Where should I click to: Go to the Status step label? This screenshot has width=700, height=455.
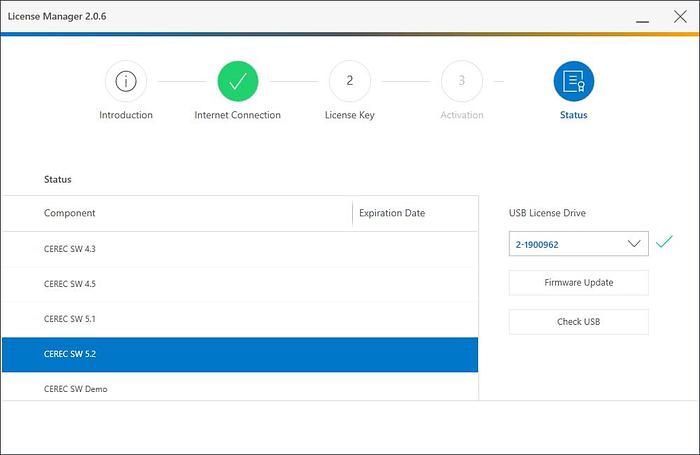[573, 115]
